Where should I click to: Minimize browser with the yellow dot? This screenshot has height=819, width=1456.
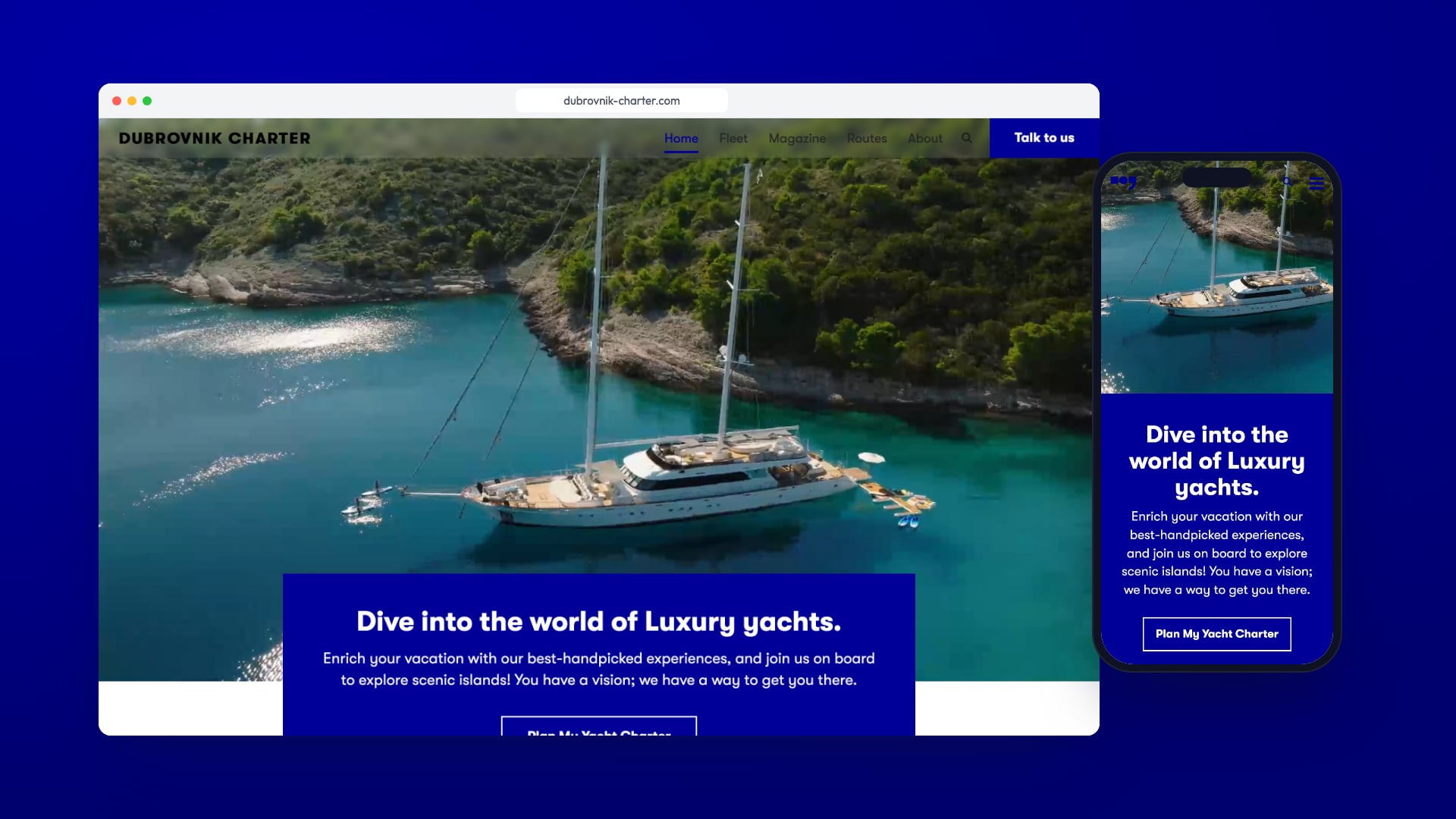click(132, 101)
